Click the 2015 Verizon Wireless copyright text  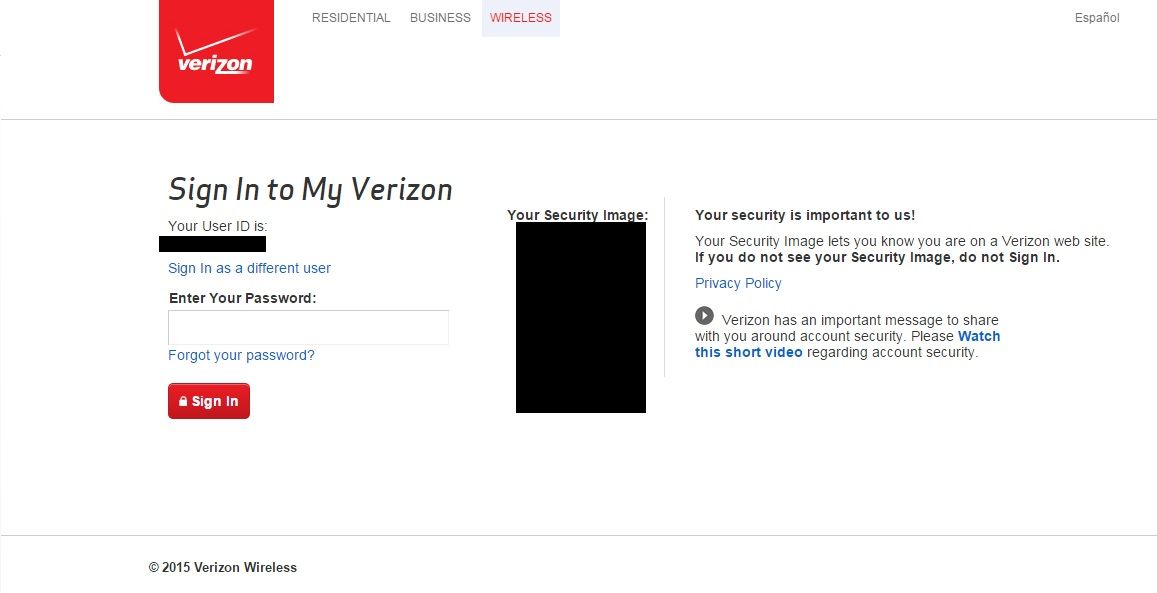coord(223,567)
